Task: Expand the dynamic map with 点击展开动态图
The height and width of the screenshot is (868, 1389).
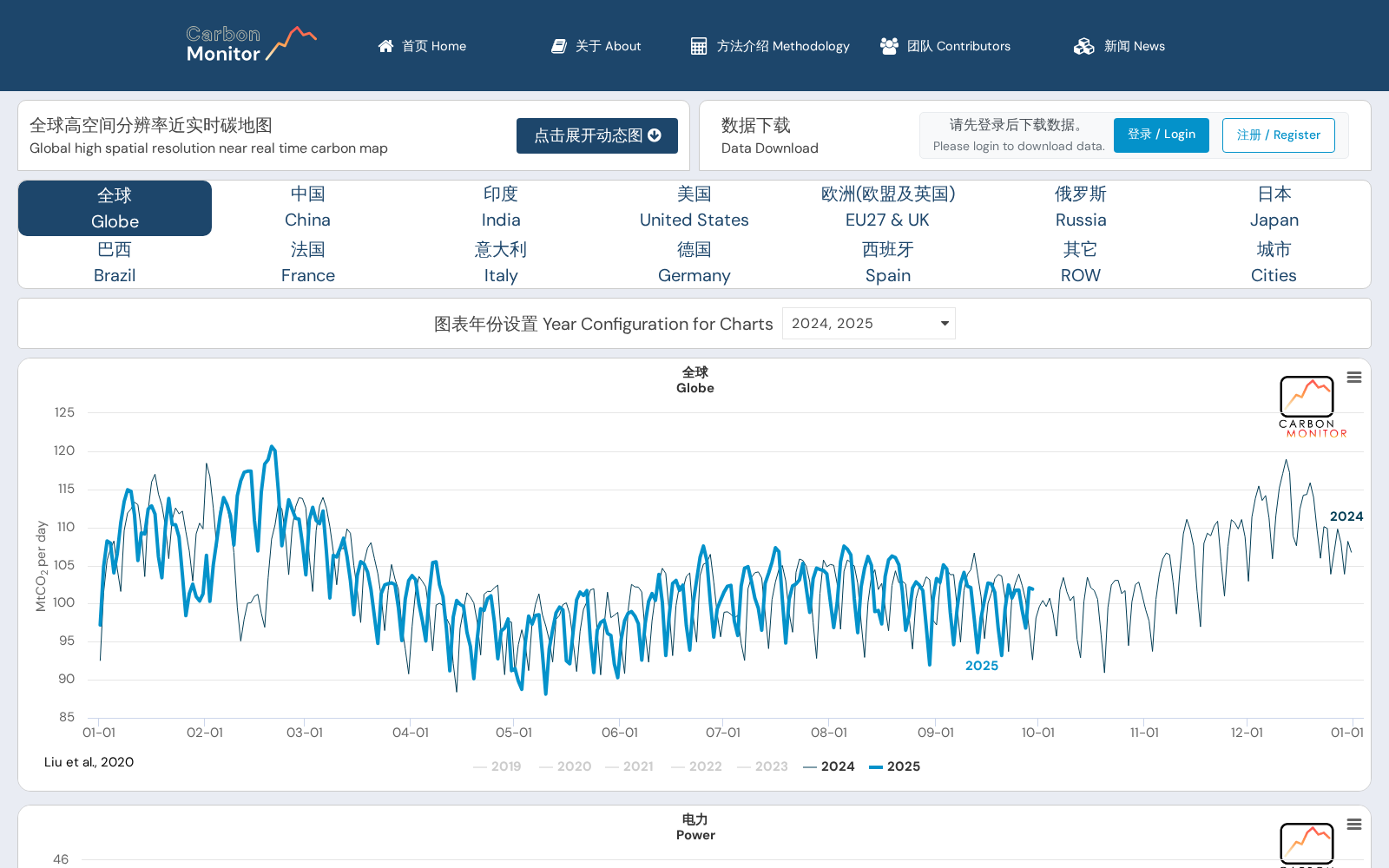Action: tap(597, 135)
